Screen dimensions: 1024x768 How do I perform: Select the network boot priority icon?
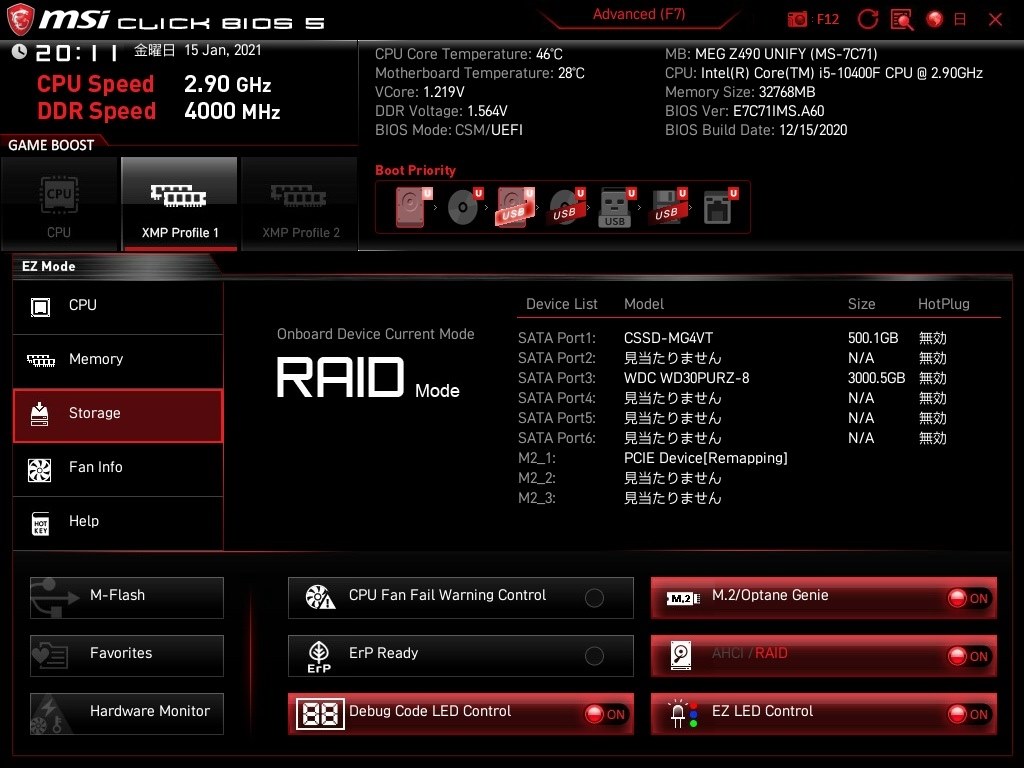click(x=719, y=206)
